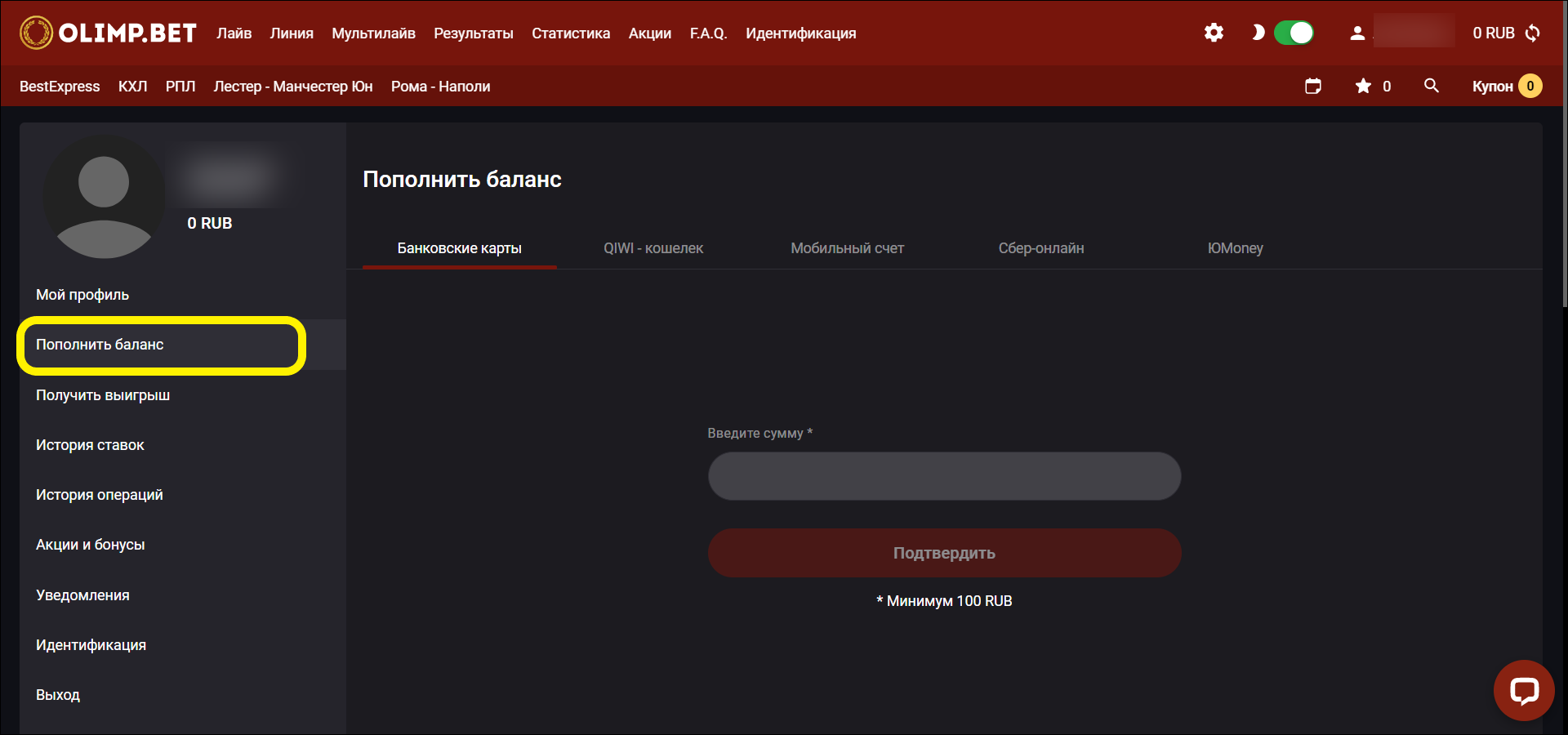The image size is (1568, 735).
Task: Switch to QIWI - кошелек tab
Action: [653, 248]
